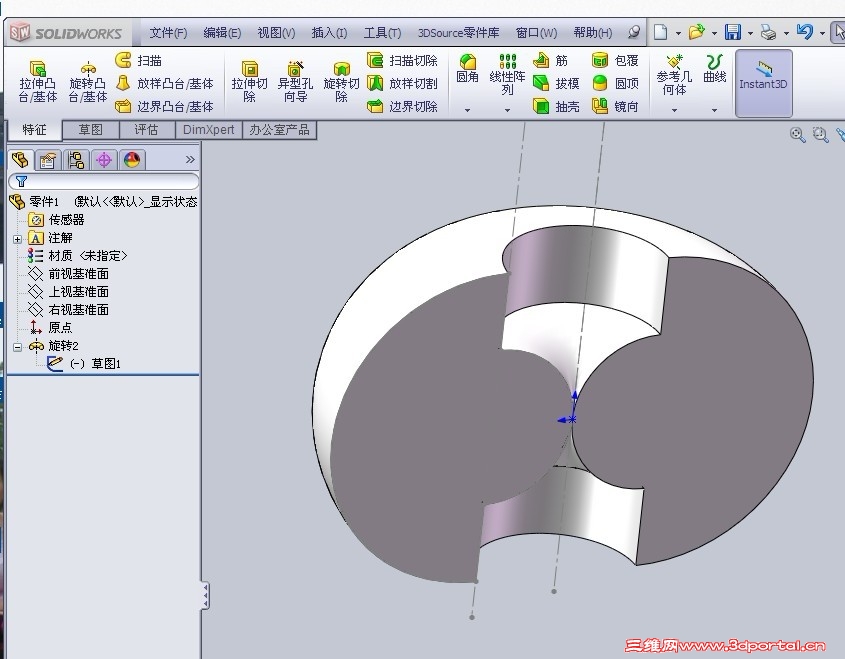The height and width of the screenshot is (659, 845).
Task: Collapse the 旋转2 feature node
Action: (17, 347)
